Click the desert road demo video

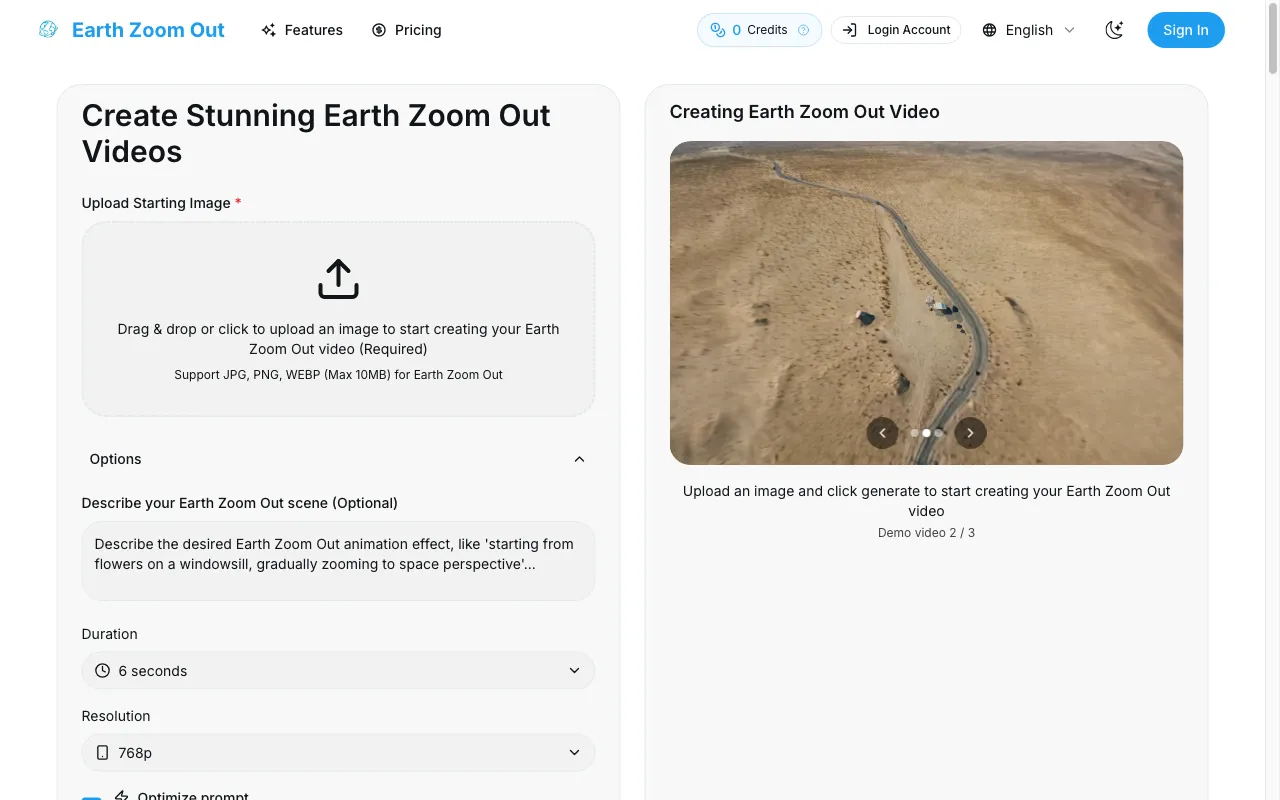point(926,303)
